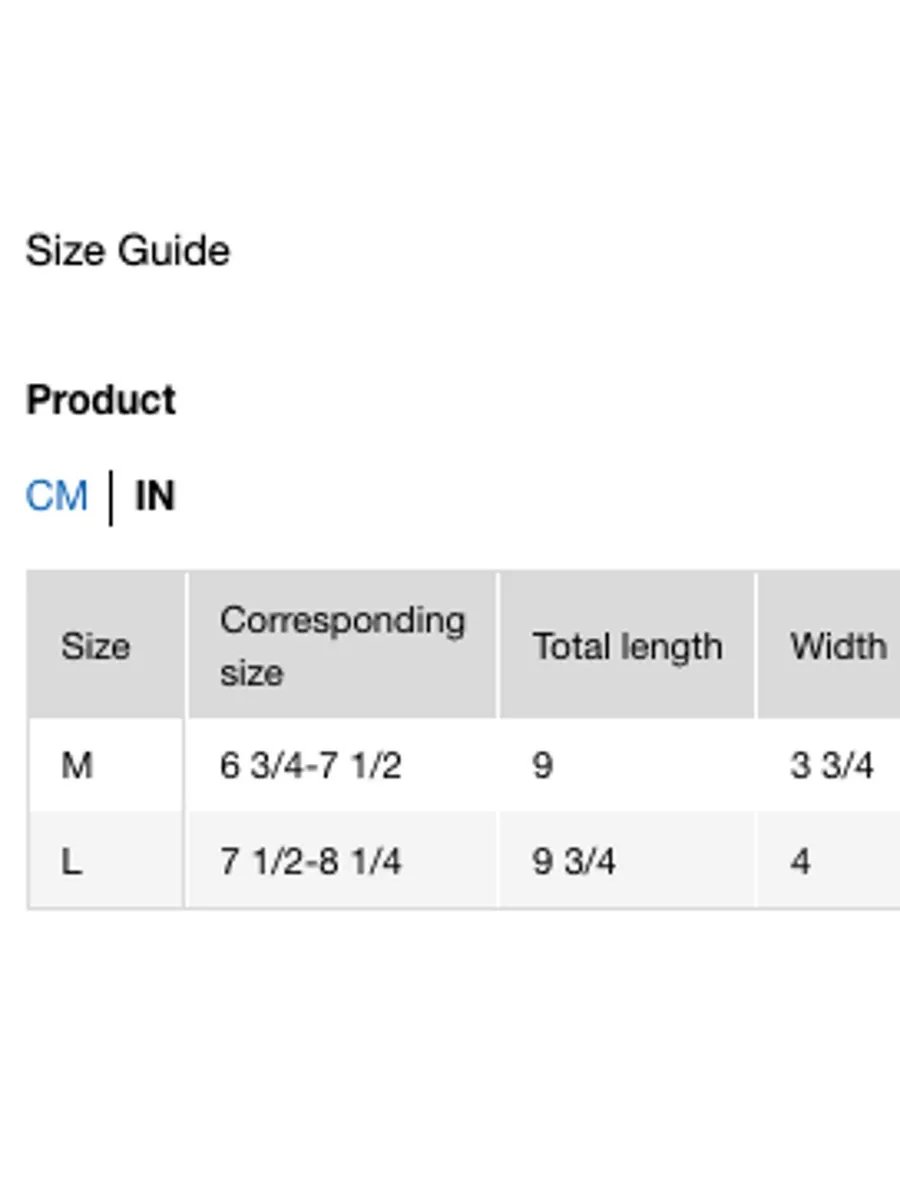The height and width of the screenshot is (1196, 900).
Task: Click the divider between CM and IN
Action: 111,498
